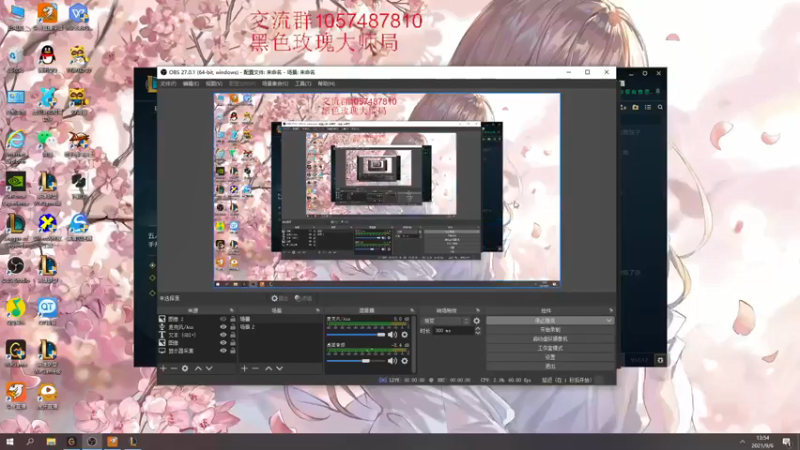Image resolution: width=800 pixels, height=450 pixels.
Task: Click 启动虚拟摄像机 virtual camera button
Action: coord(550,339)
